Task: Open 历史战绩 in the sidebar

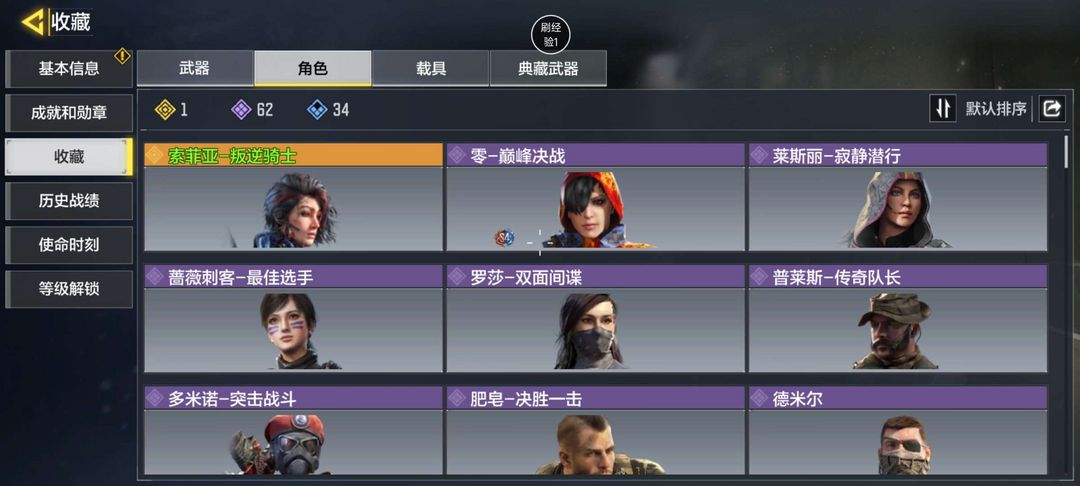Action: pos(69,201)
